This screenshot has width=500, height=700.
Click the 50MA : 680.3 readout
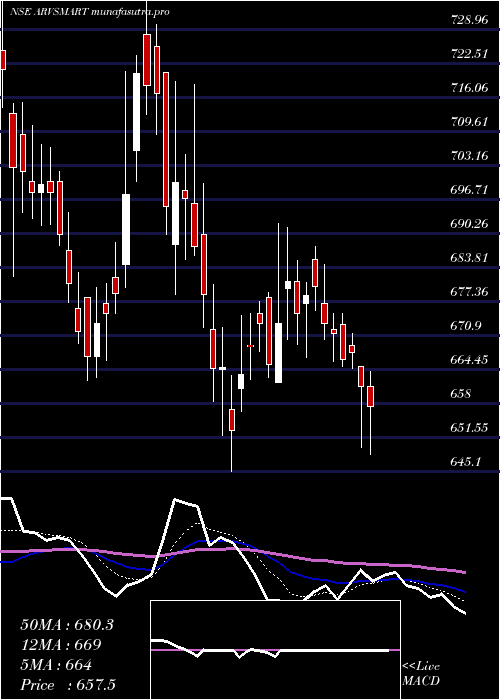[67, 625]
